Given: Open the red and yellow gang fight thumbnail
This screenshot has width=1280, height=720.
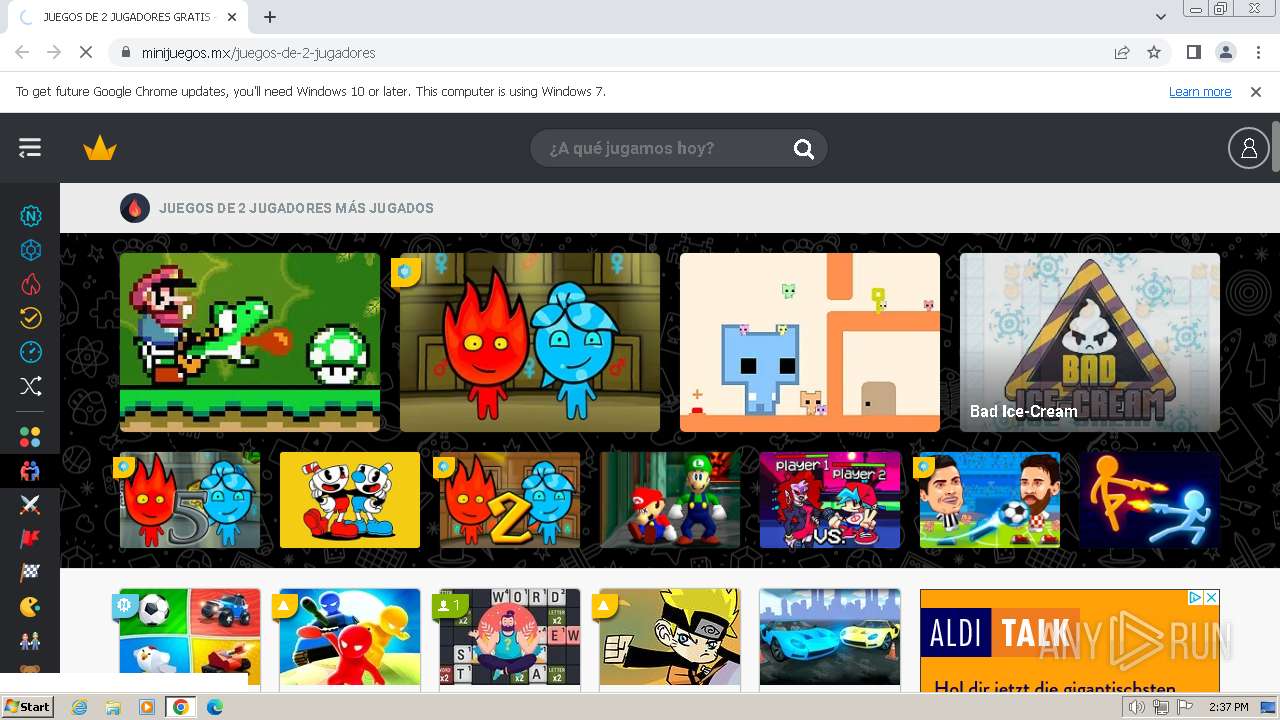Looking at the screenshot, I should 350,637.
